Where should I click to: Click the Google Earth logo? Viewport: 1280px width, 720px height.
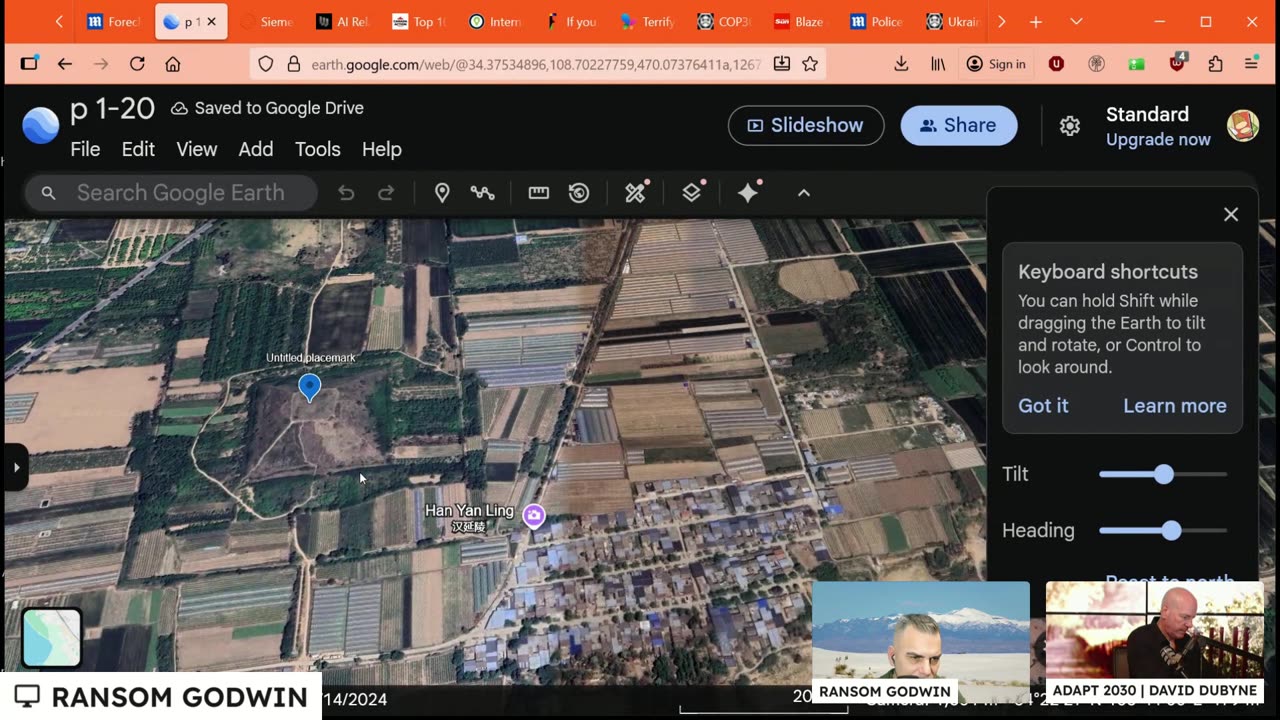coord(41,126)
